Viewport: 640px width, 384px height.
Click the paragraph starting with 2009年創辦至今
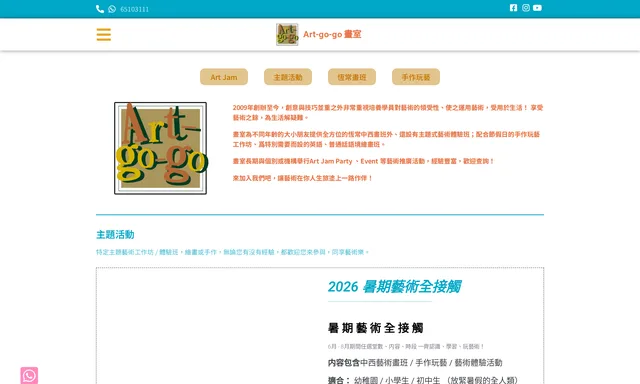(x=388, y=113)
